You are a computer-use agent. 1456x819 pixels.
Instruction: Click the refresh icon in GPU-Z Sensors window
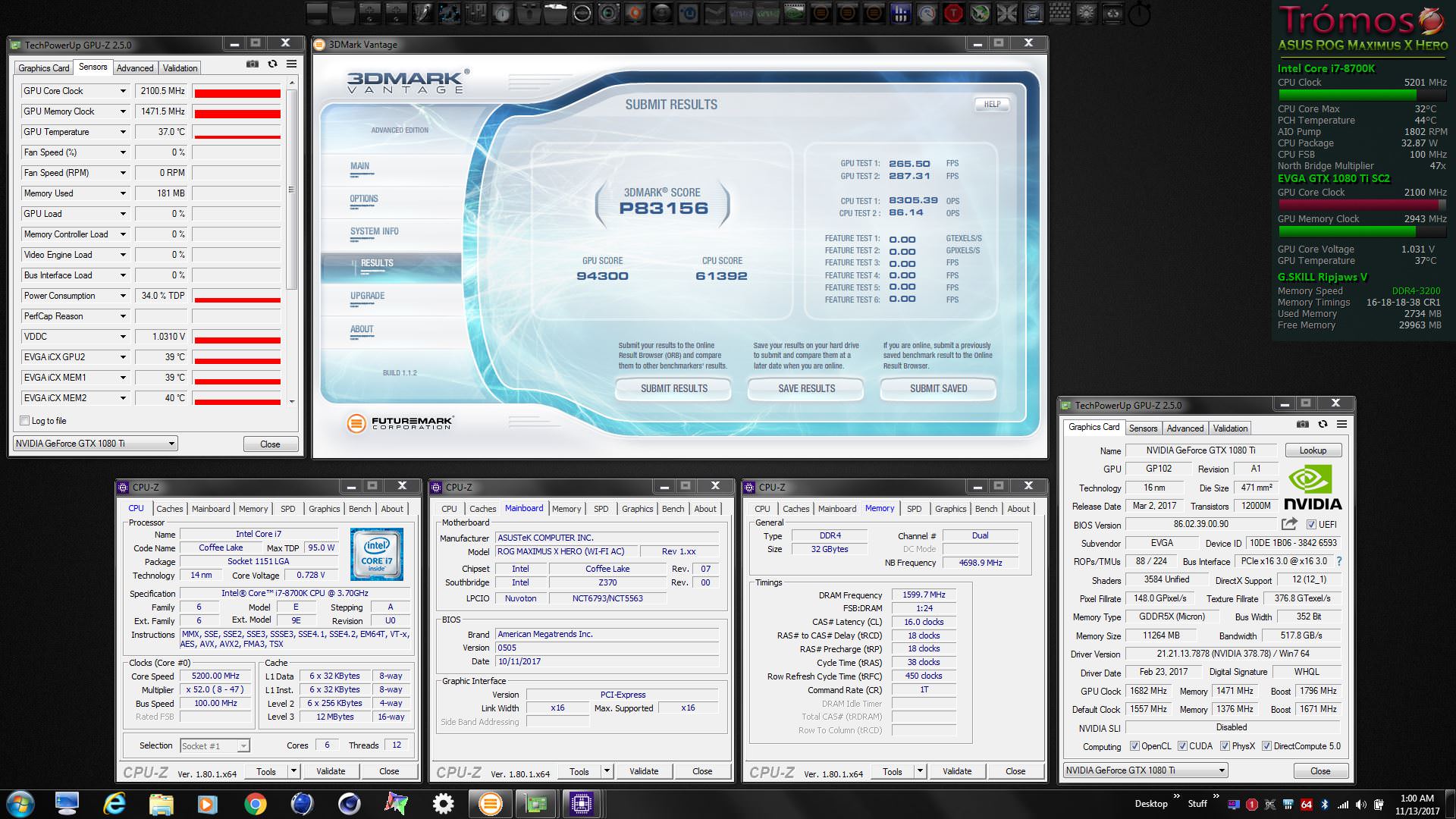pyautogui.click(x=272, y=64)
